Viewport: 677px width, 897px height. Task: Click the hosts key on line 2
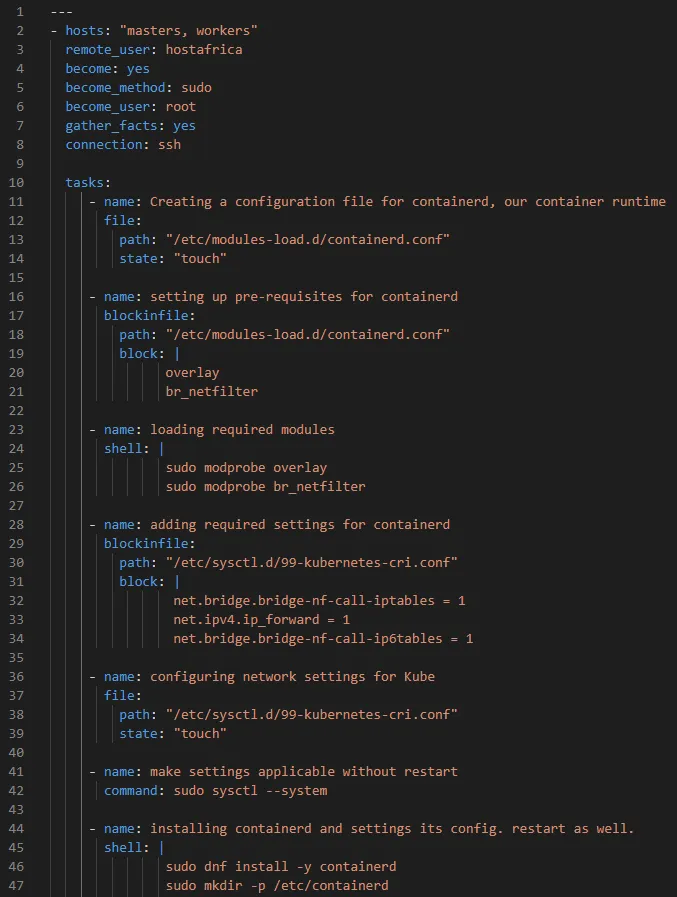[x=84, y=30]
